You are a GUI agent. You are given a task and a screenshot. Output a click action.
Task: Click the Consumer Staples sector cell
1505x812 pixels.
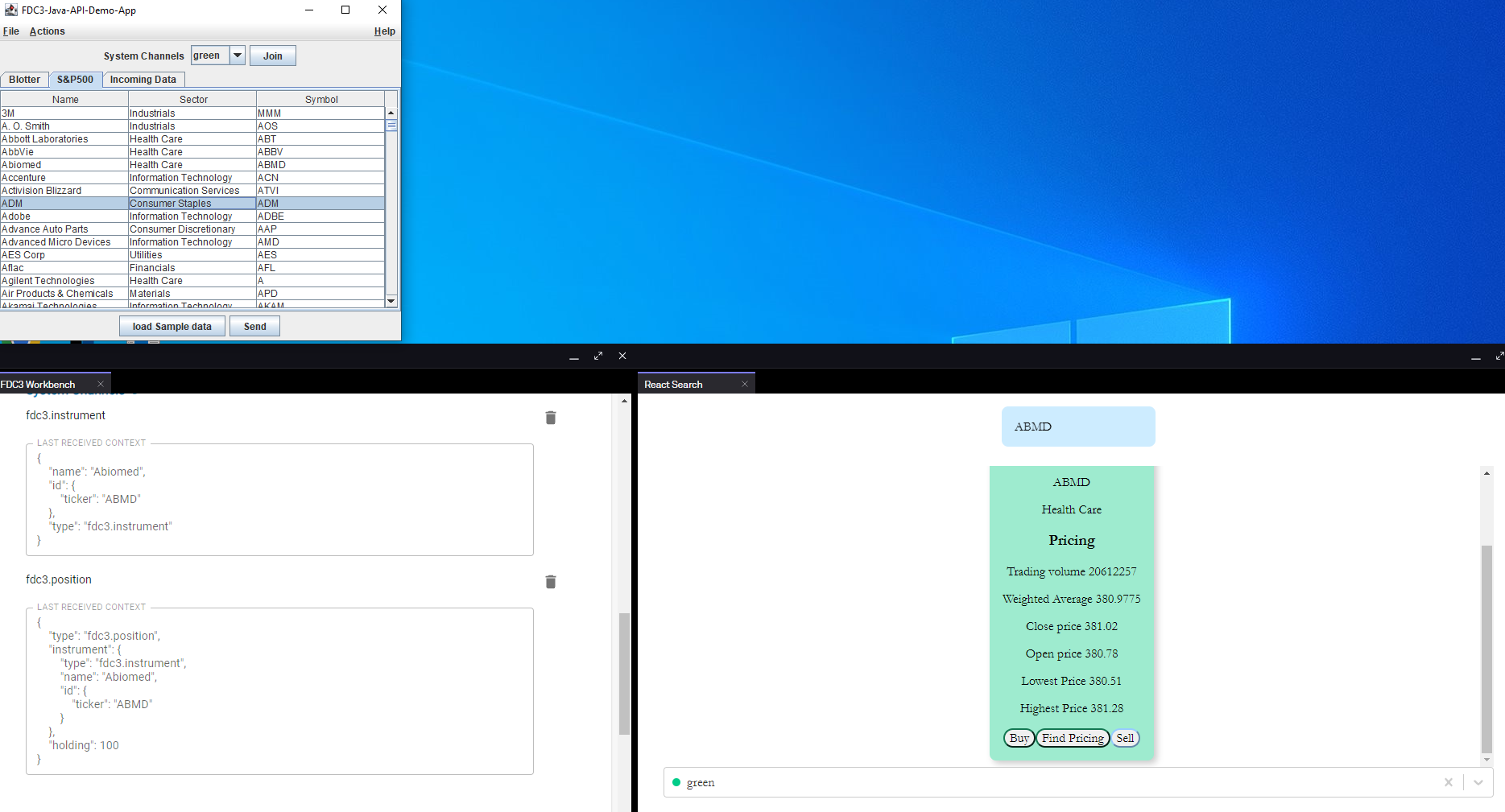point(192,204)
